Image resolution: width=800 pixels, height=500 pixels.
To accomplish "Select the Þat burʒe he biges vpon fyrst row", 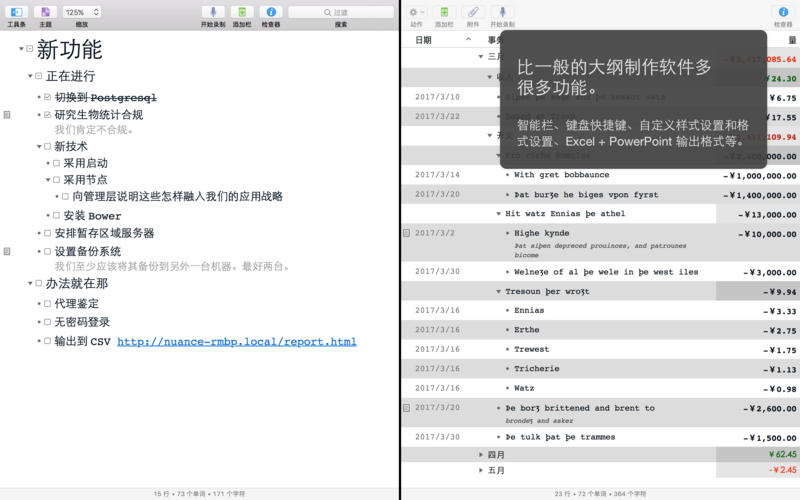I will [x=586, y=194].
